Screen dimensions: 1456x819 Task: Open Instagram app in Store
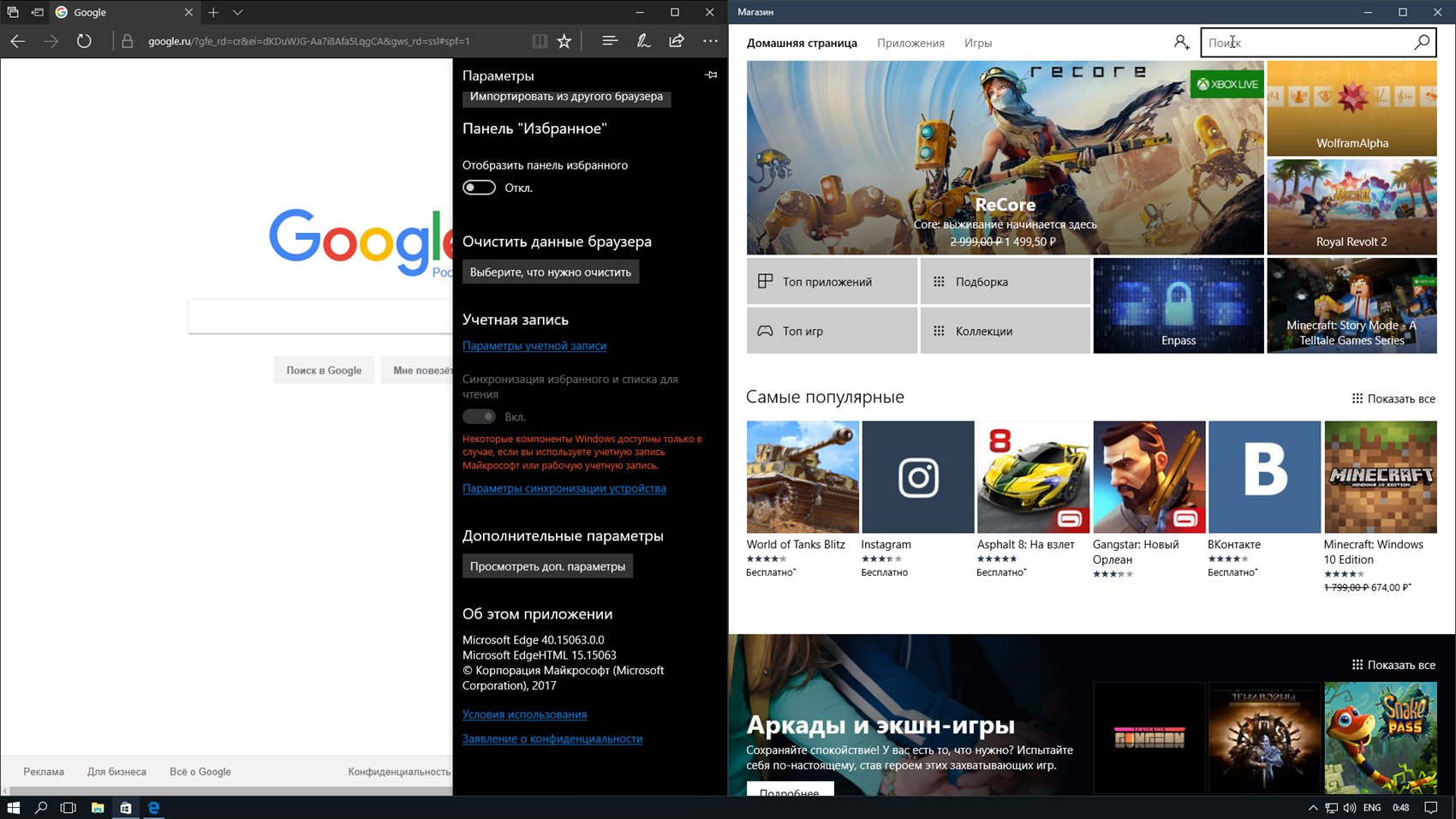click(x=918, y=499)
